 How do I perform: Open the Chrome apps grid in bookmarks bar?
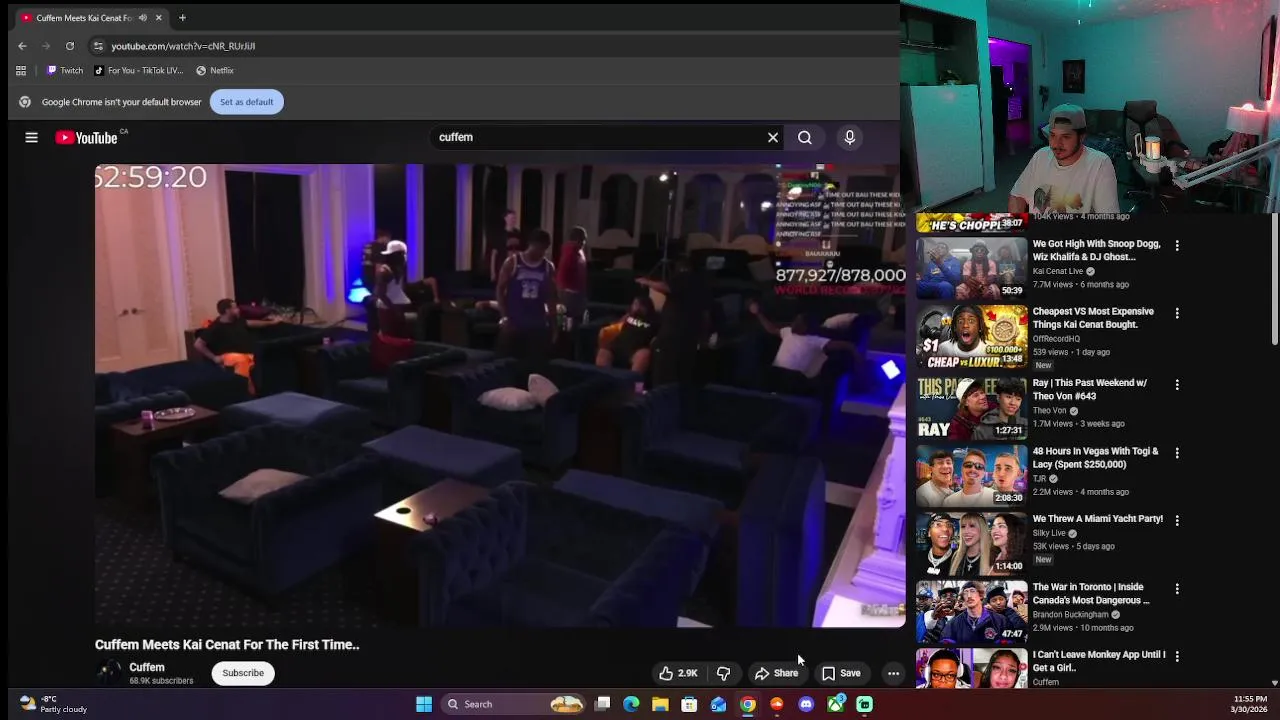coord(21,71)
